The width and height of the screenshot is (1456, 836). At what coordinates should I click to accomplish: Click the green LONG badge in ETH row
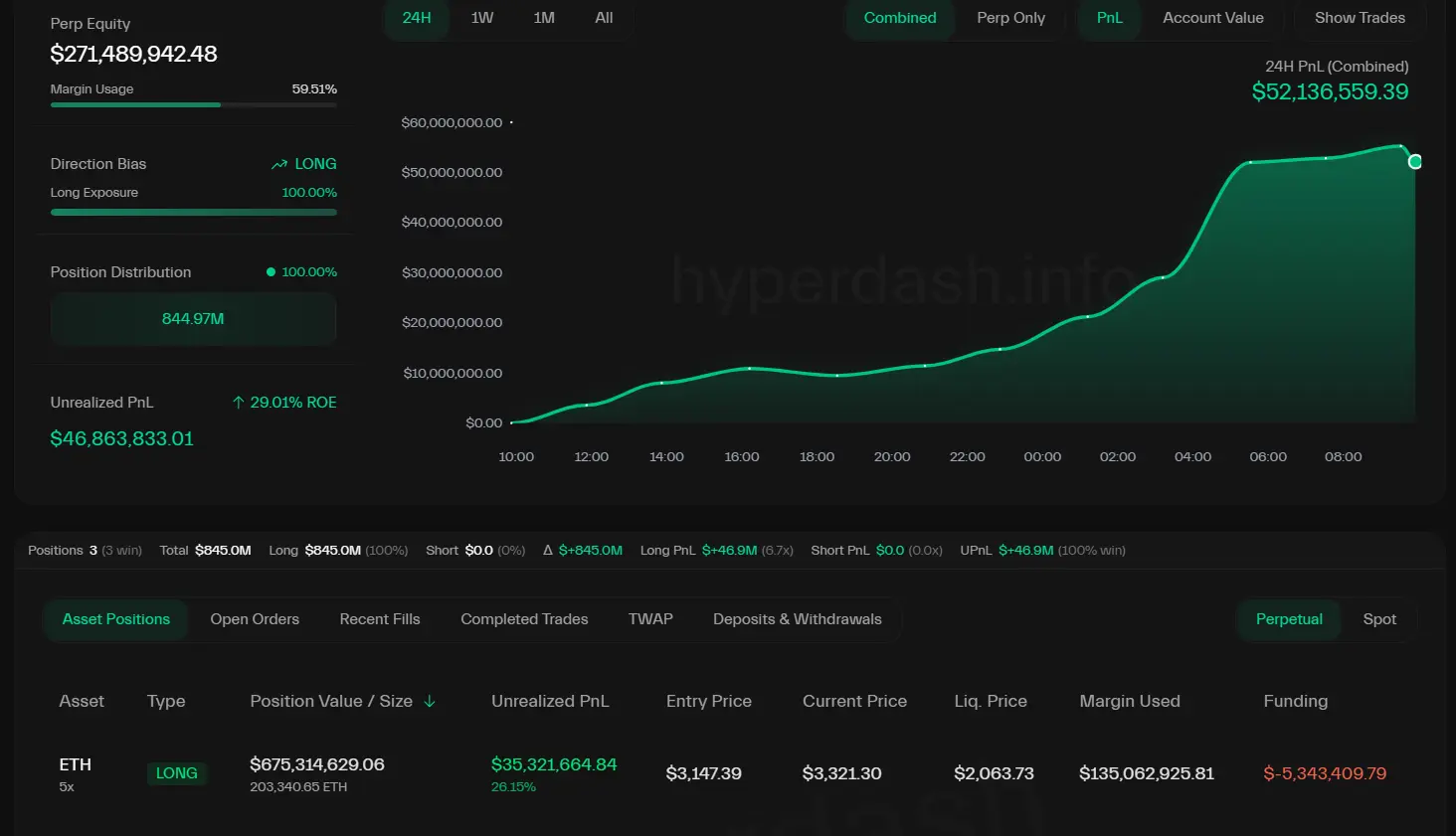(176, 773)
